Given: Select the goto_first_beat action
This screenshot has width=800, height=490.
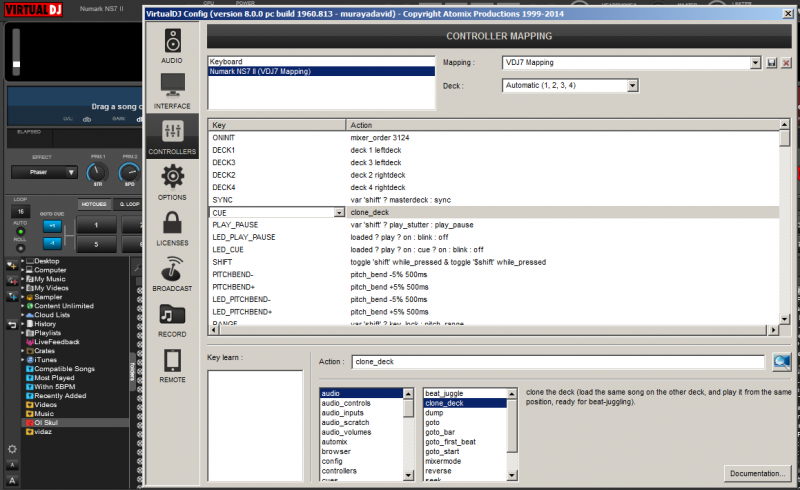Looking at the screenshot, I should tap(465, 442).
